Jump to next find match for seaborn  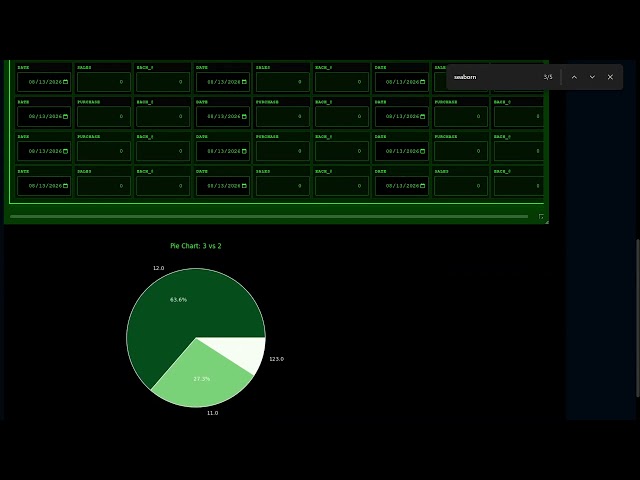(x=592, y=77)
